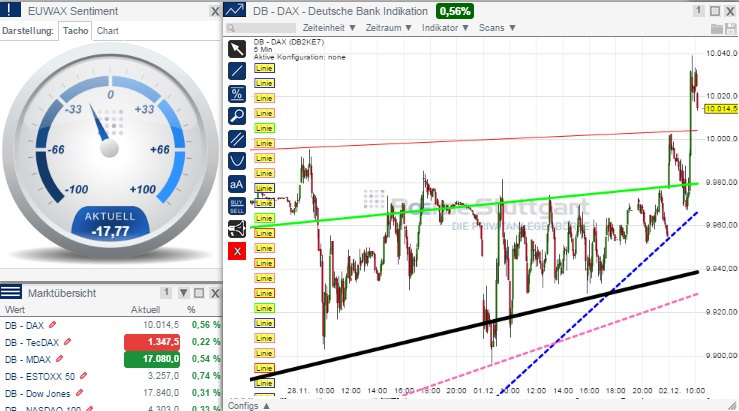Click the pencil icon next to DB - ESTOXX 50
739x411 pixels.
[x=83, y=376]
